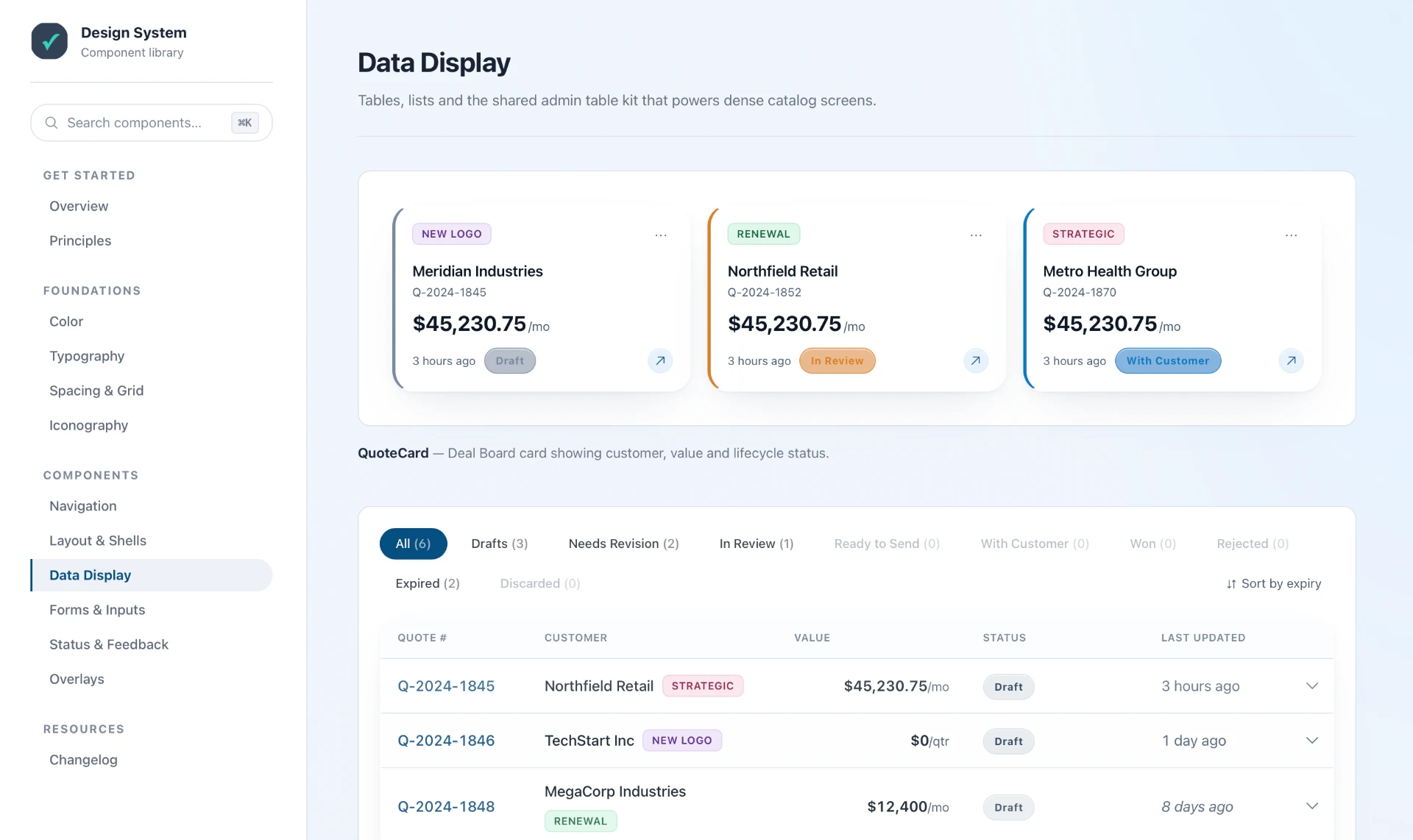
Task: Open the Metro Health Group card options menu
Action: (x=1292, y=235)
